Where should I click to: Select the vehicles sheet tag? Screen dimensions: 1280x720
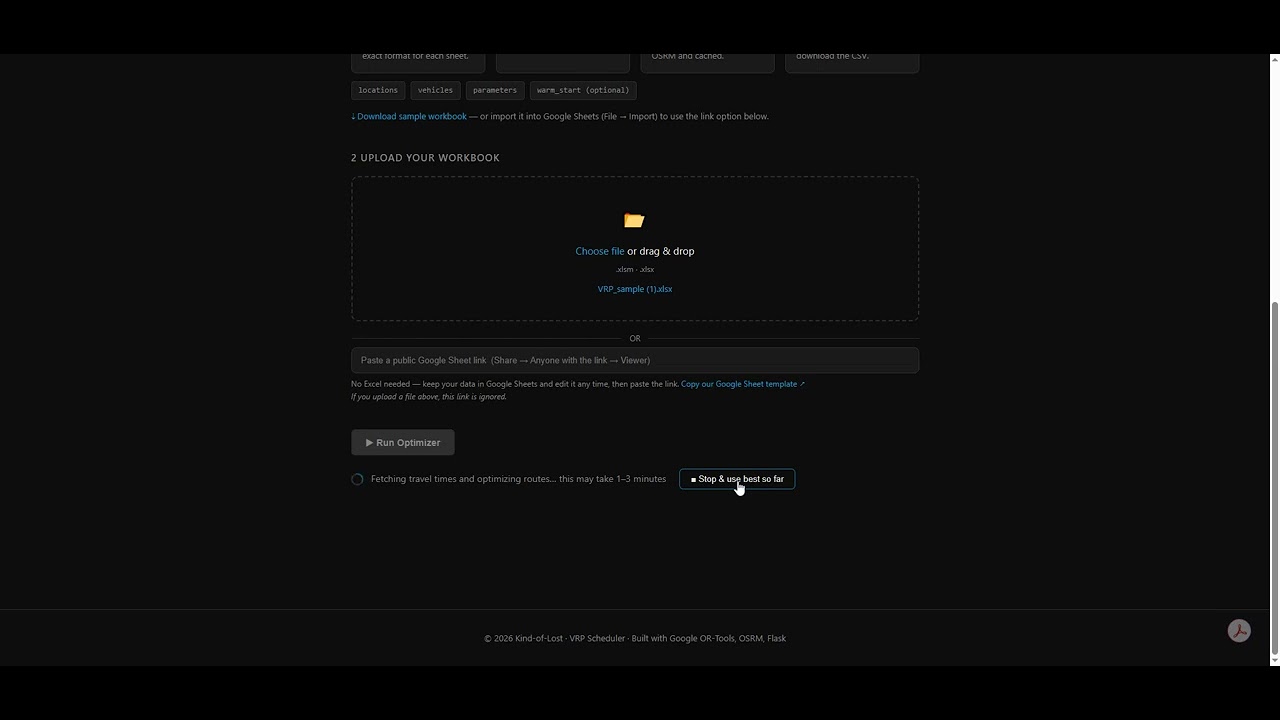pos(435,90)
